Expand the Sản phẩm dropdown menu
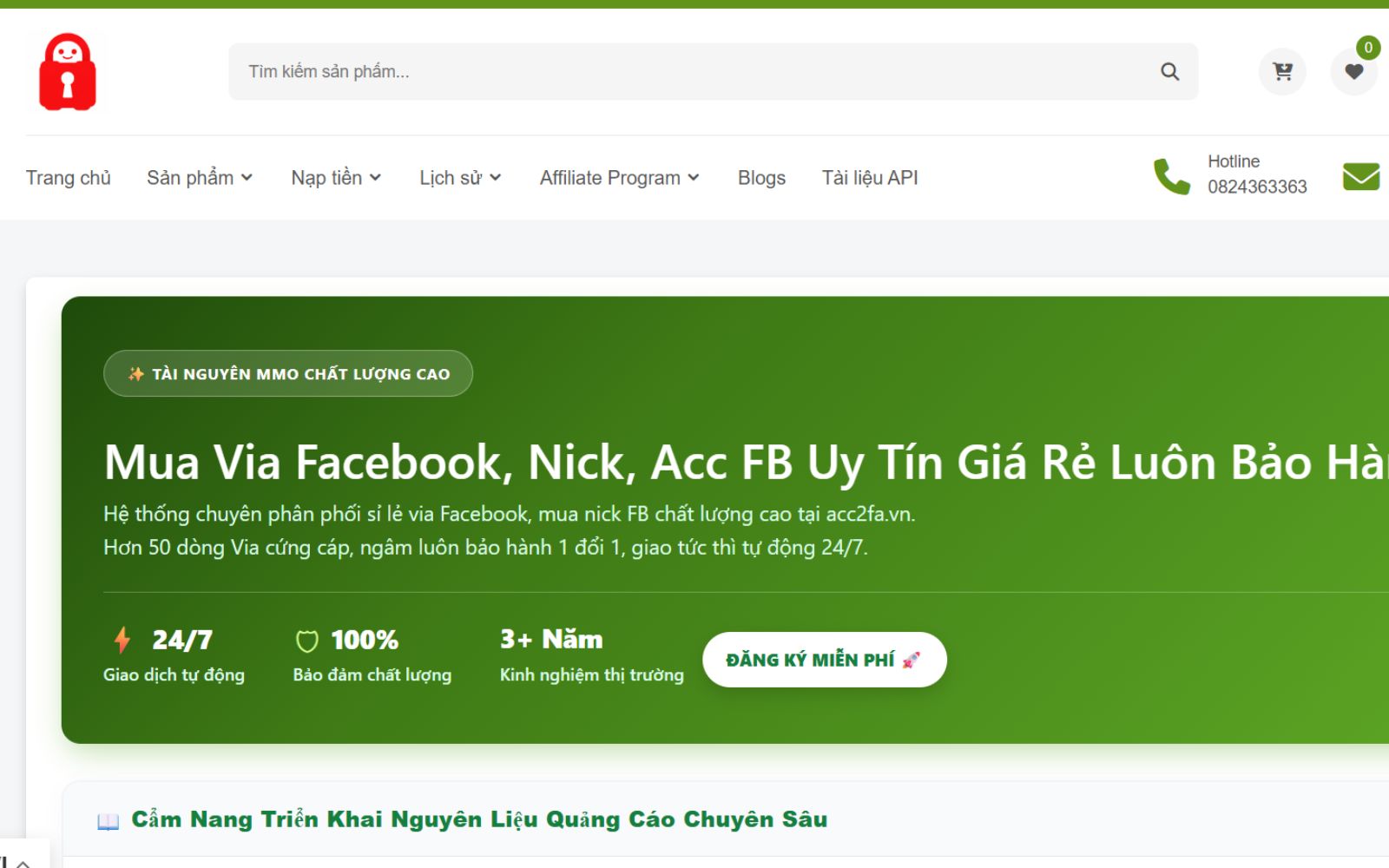1389x868 pixels. click(200, 178)
